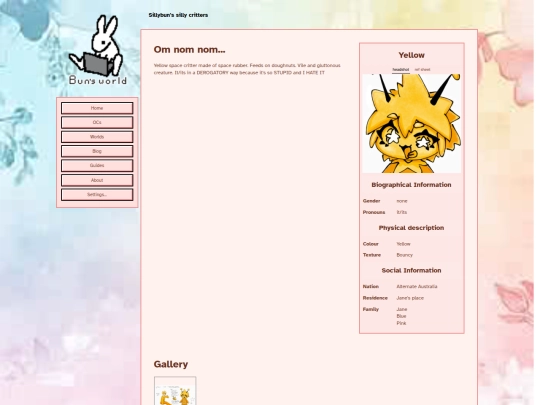The width and height of the screenshot is (540, 405).
Task: Click the Yellow space critter description paragraph
Action: pos(247,69)
